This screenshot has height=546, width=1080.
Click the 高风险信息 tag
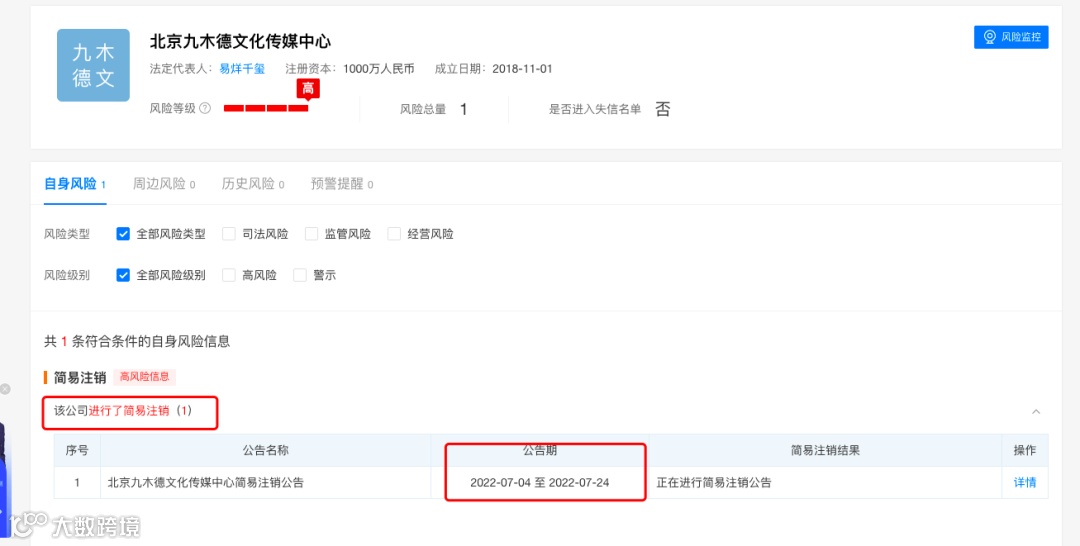coord(145,377)
